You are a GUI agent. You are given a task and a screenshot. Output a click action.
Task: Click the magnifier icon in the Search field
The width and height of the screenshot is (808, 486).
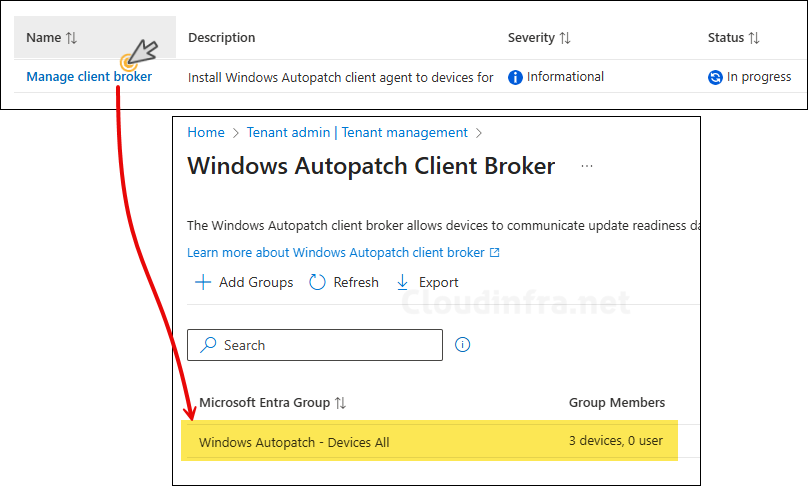(208, 345)
